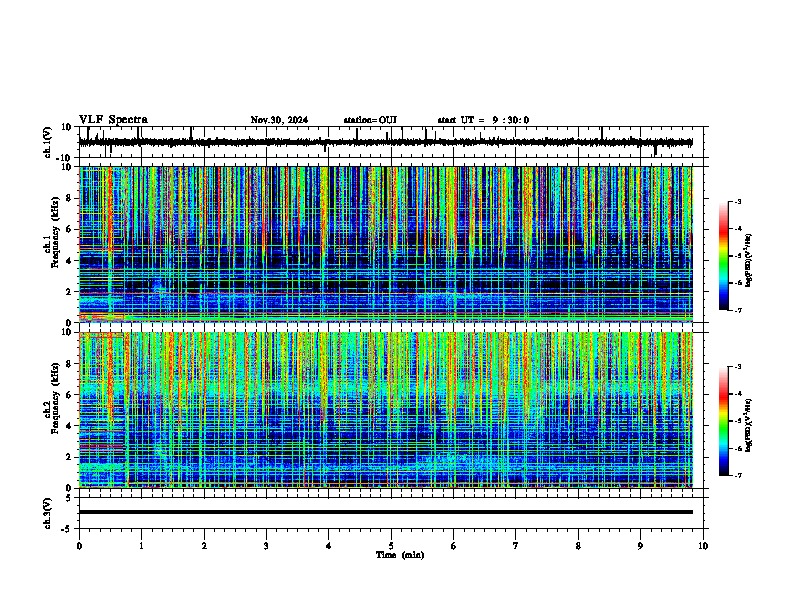Click the ch.1 color bar "-3" label
The width and height of the screenshot is (792, 612).
click(738, 201)
